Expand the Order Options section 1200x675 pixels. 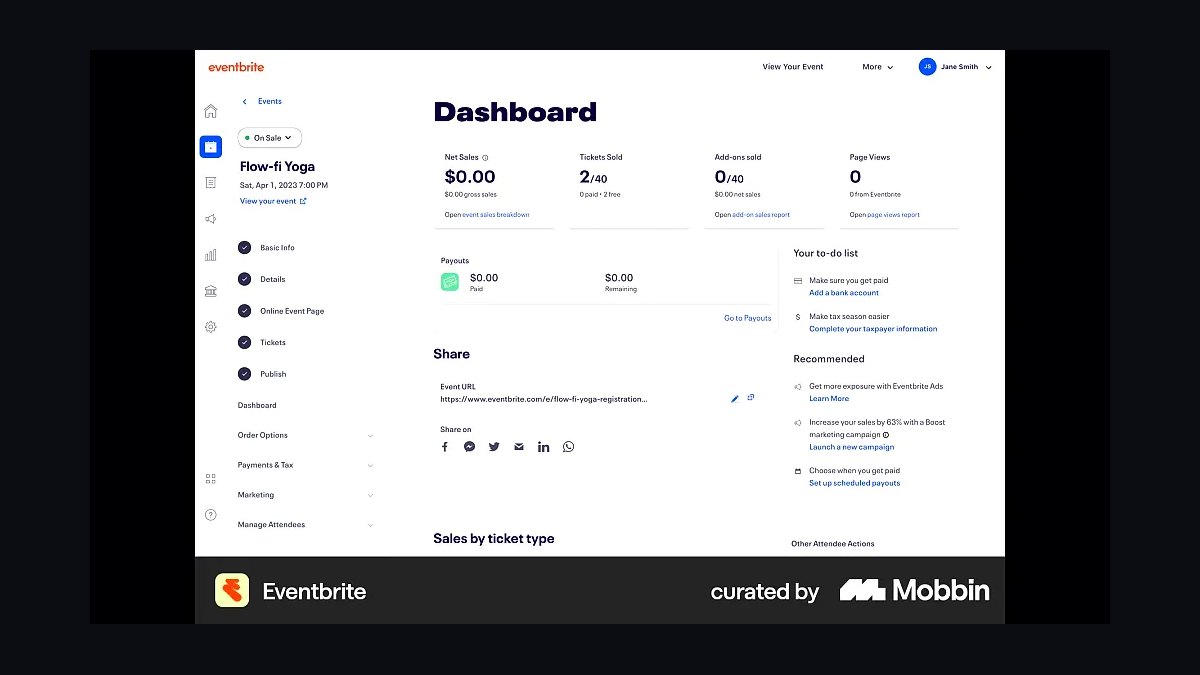pos(305,435)
